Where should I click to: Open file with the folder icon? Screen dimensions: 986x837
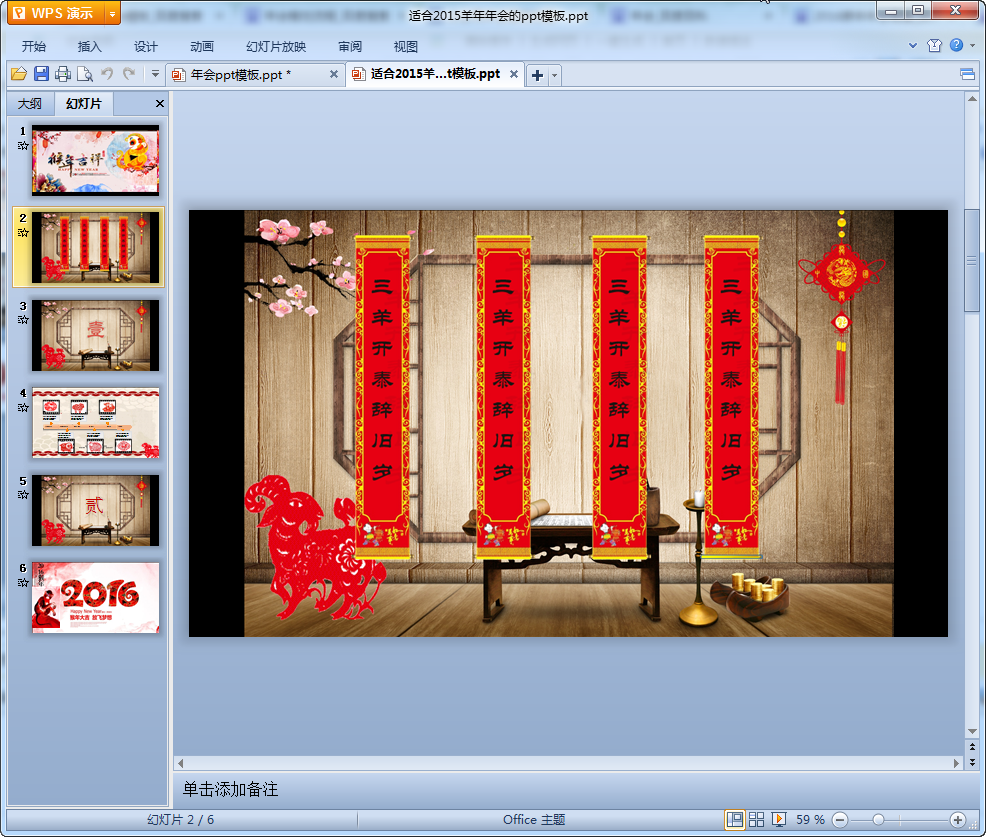[x=19, y=74]
